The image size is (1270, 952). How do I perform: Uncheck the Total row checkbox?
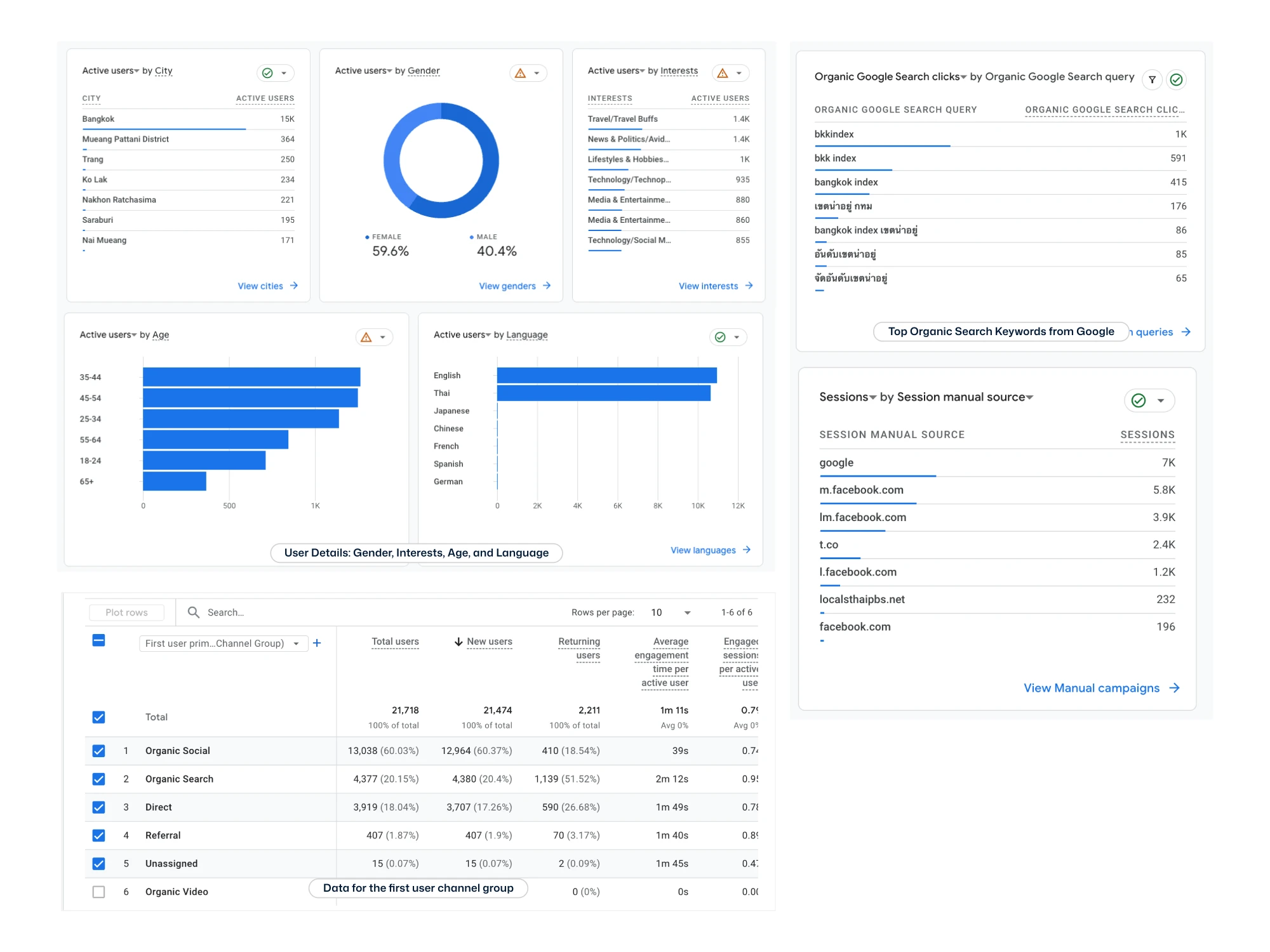[x=98, y=717]
